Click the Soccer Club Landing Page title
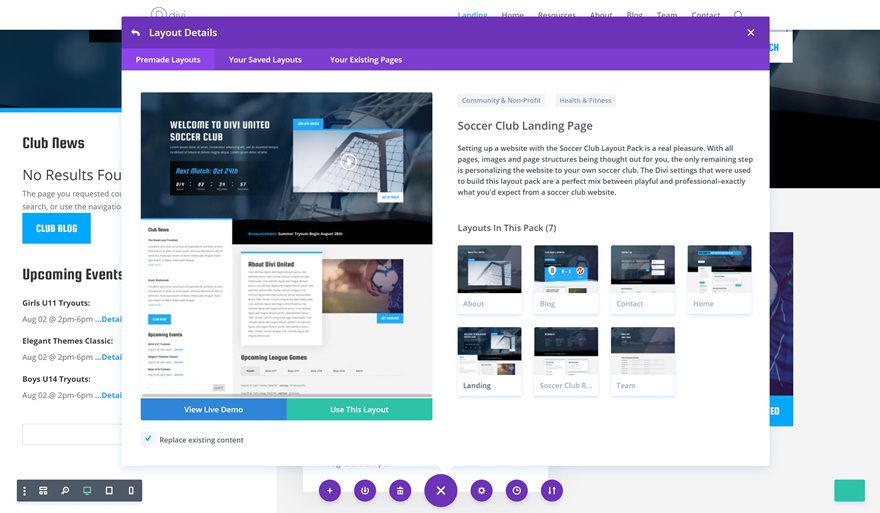 (x=525, y=126)
